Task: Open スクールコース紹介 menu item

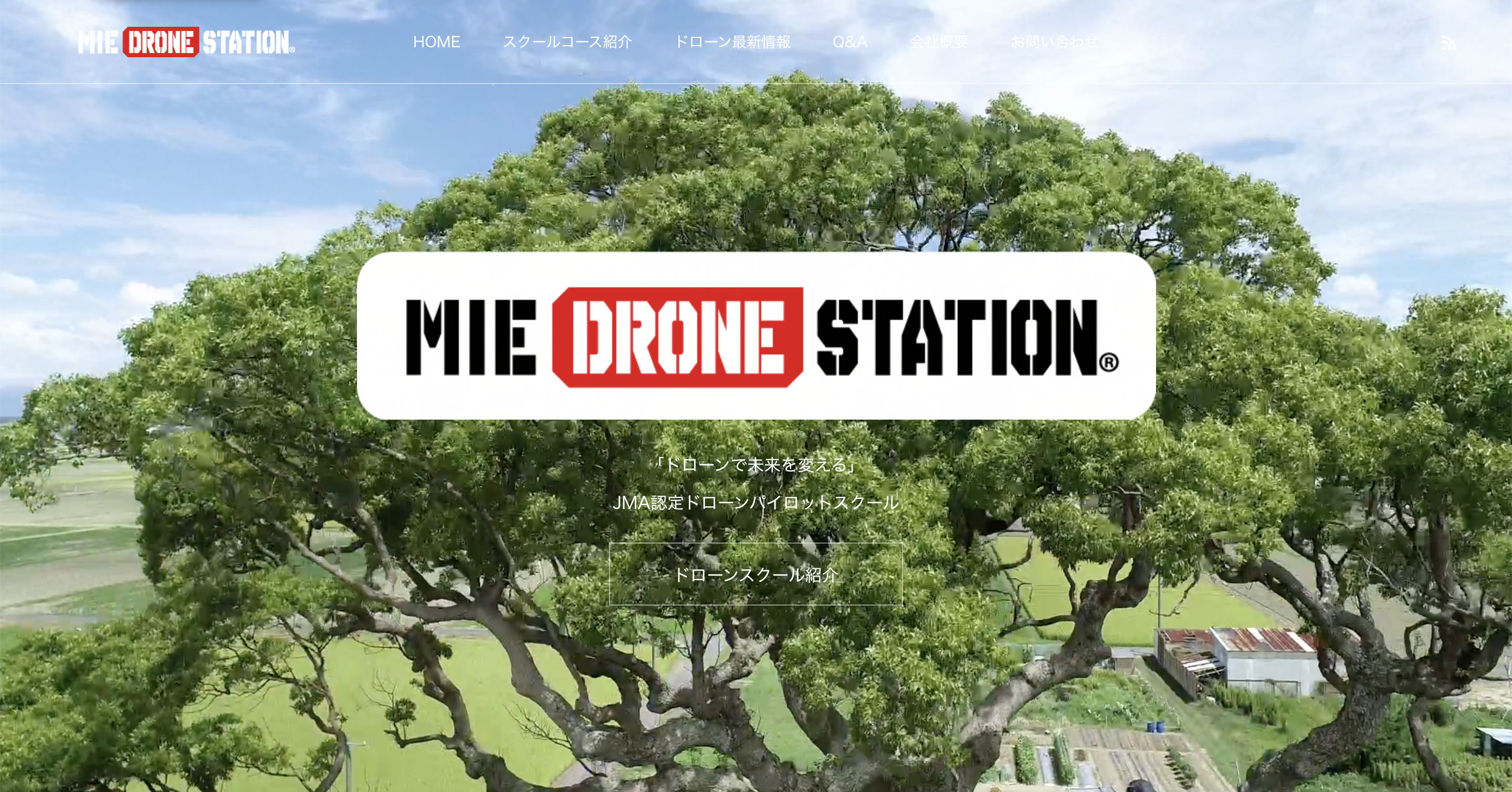Action: [x=567, y=41]
